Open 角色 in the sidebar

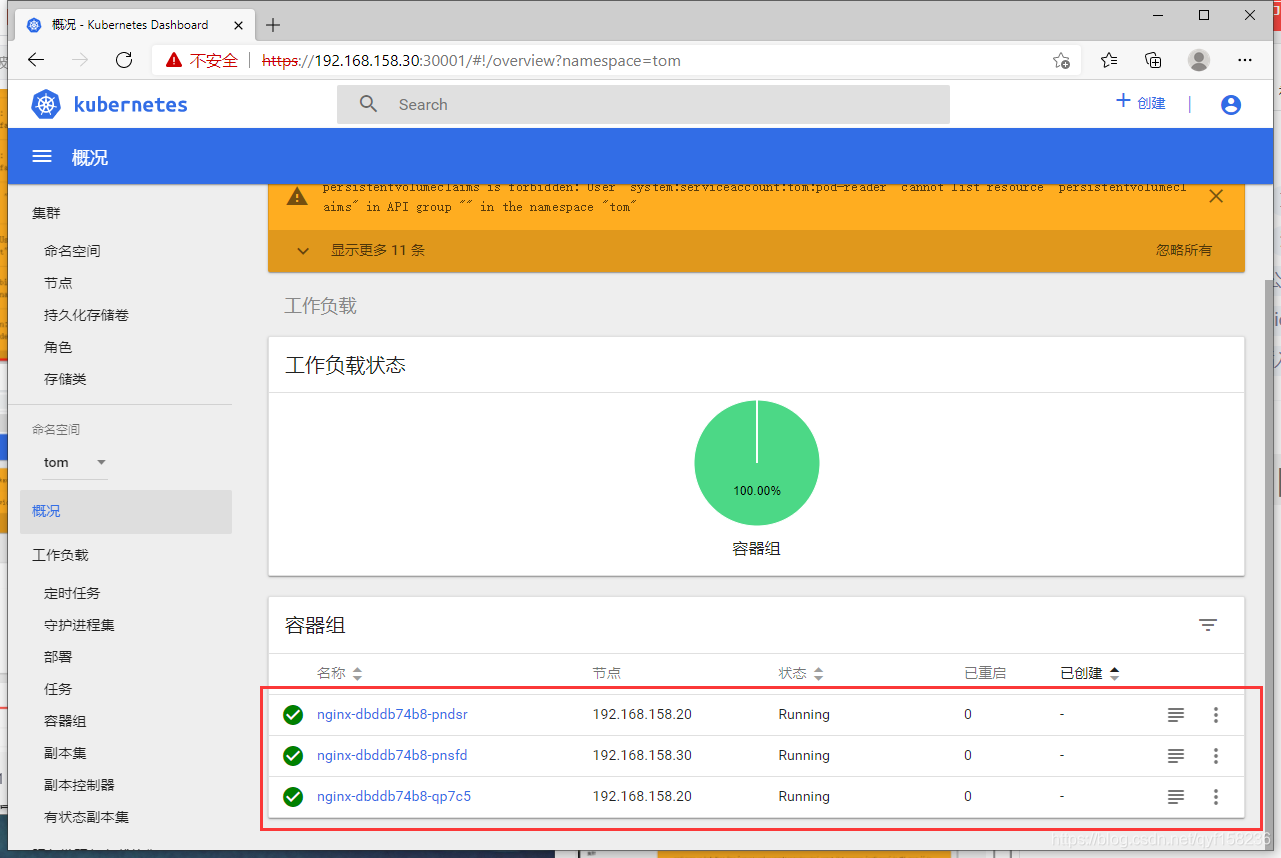pos(58,347)
